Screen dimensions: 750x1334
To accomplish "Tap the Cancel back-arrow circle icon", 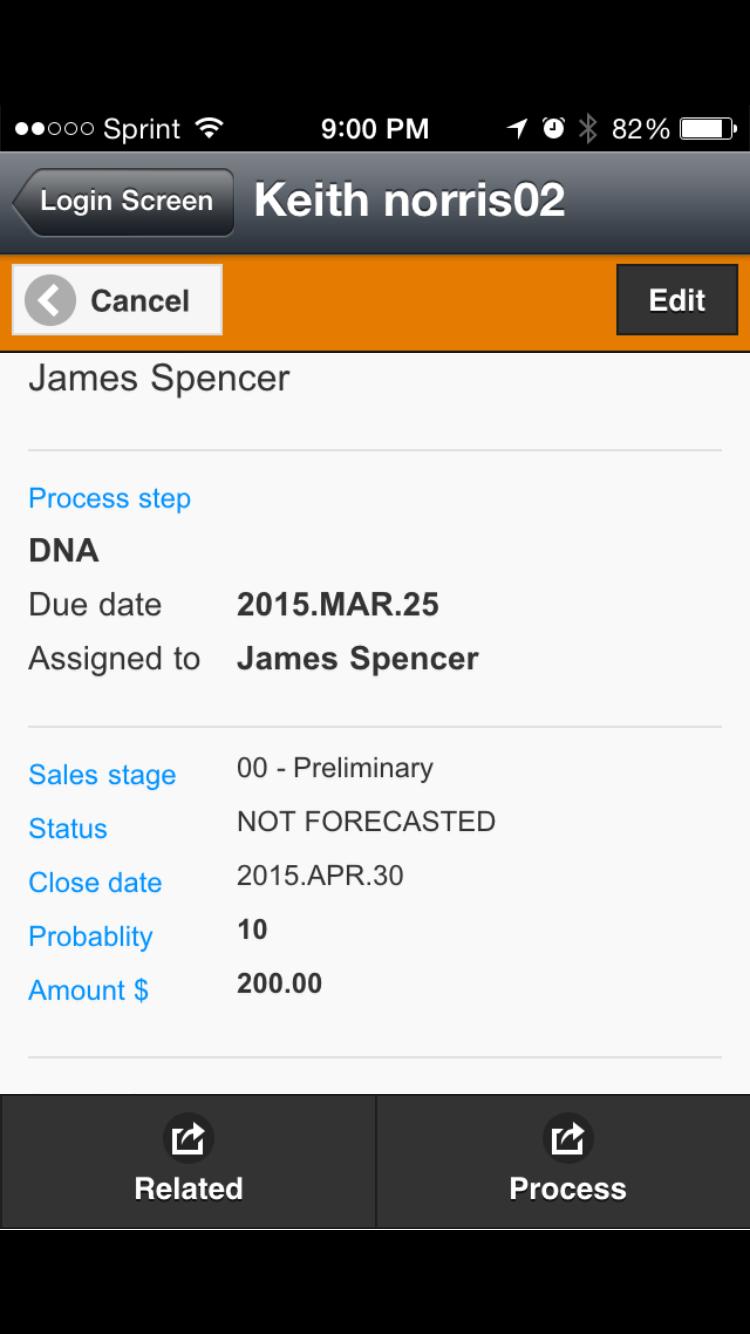I will 50,300.
